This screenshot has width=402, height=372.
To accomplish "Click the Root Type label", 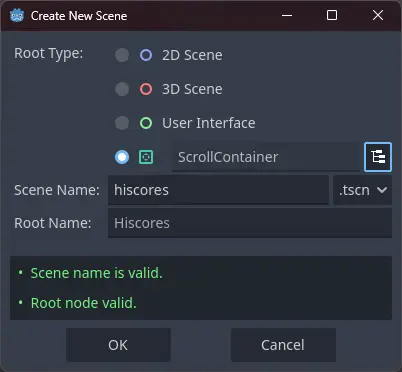I will pyautogui.click(x=49, y=53).
